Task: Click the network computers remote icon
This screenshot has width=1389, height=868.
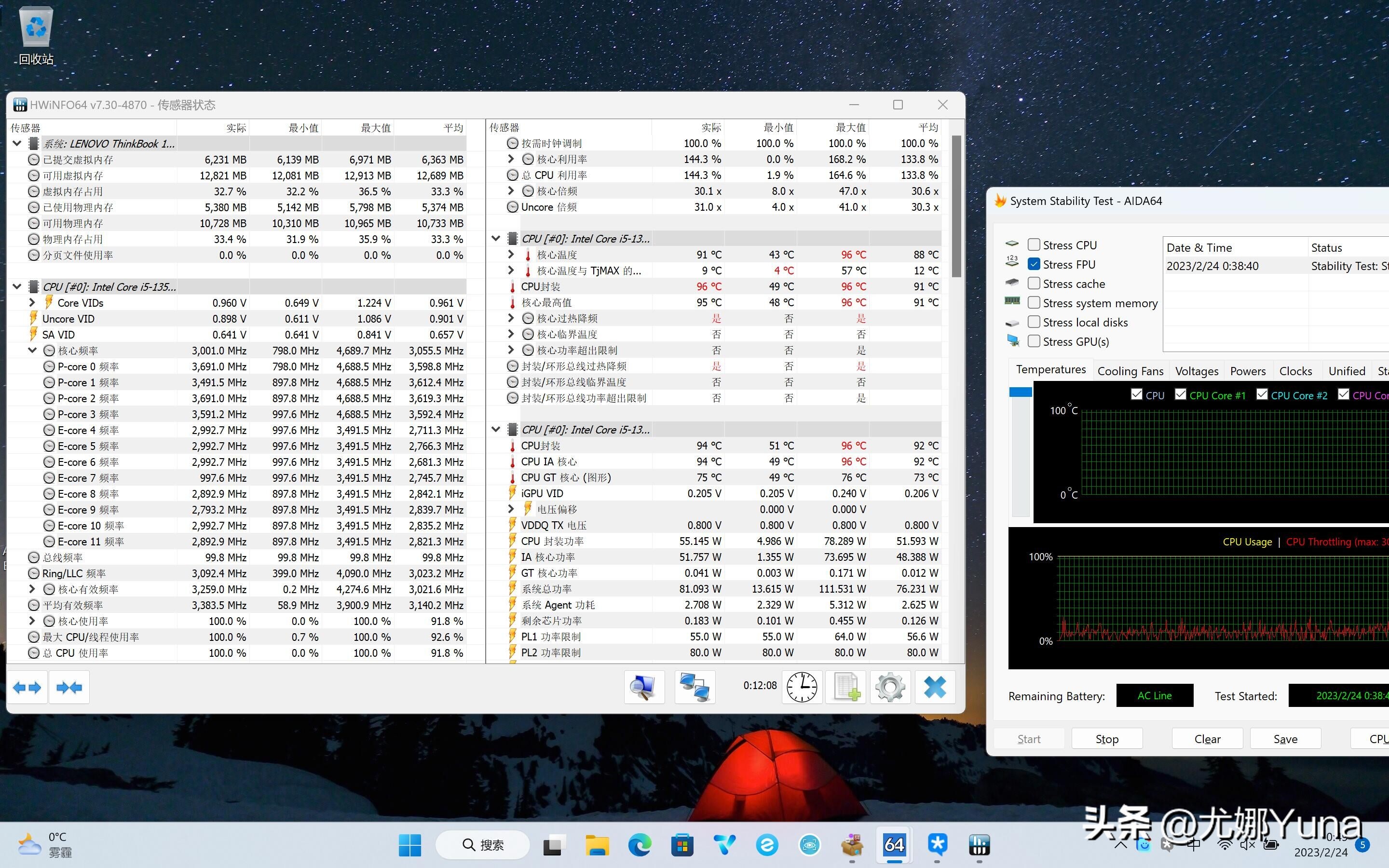Action: [694, 687]
